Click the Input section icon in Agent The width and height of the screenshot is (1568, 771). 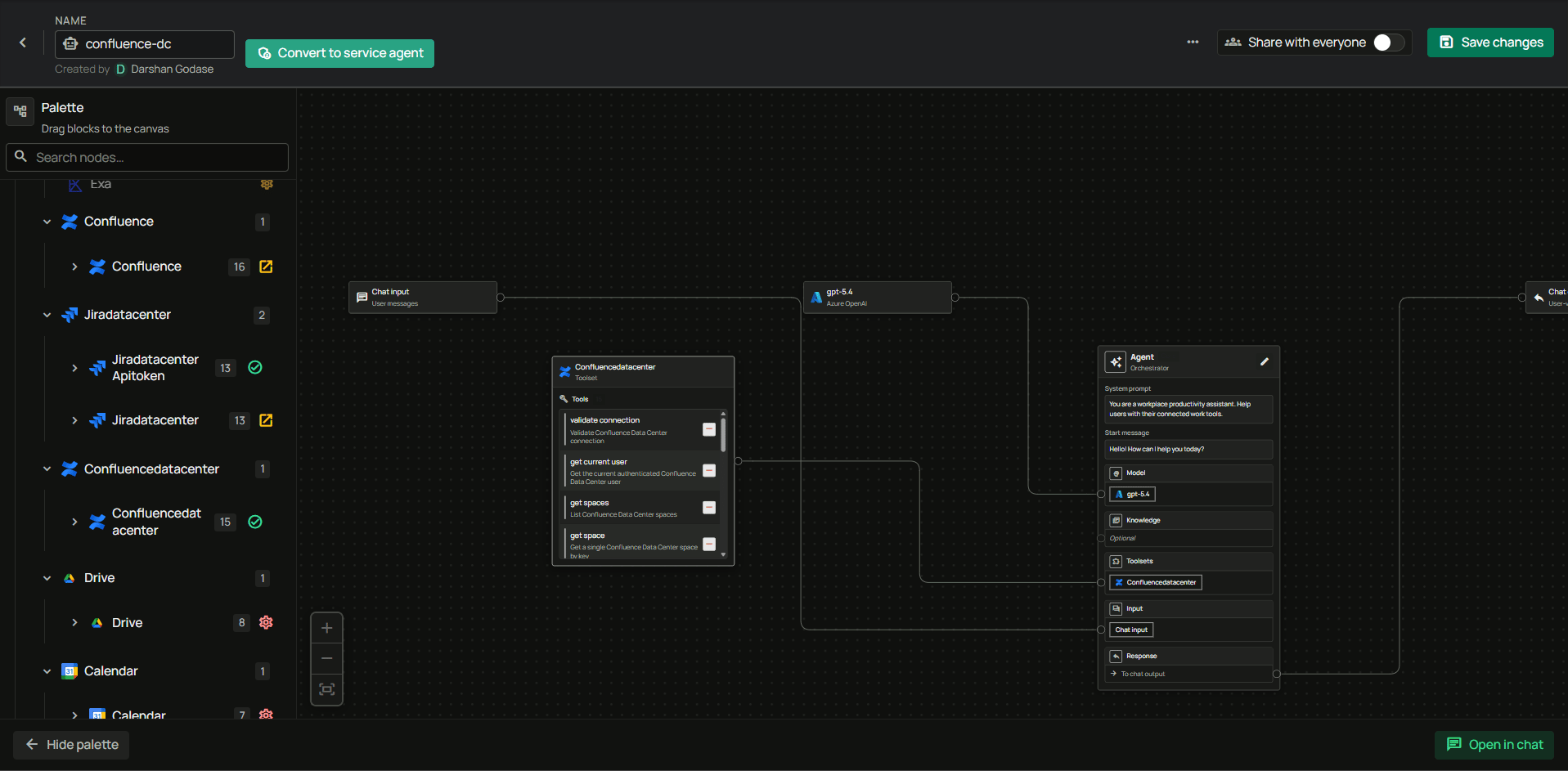(x=1116, y=608)
